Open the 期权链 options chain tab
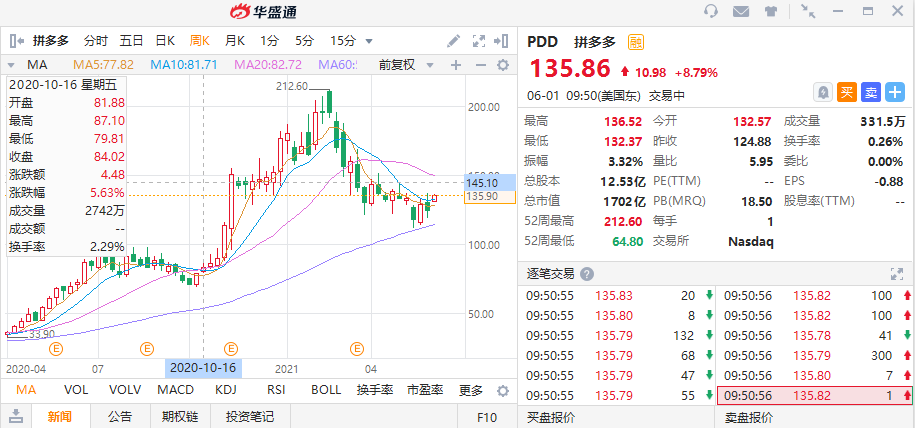 pos(180,416)
